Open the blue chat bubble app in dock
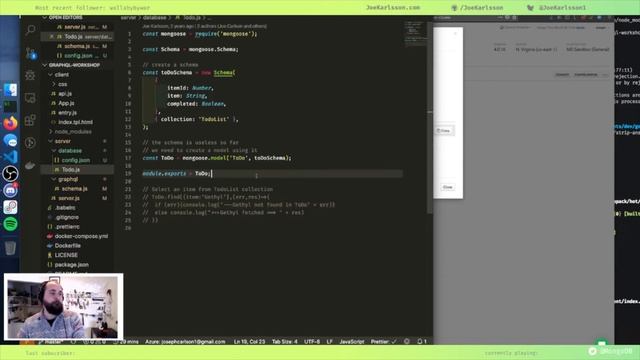Image resolution: width=640 pixels, height=360 pixels. 10,140
